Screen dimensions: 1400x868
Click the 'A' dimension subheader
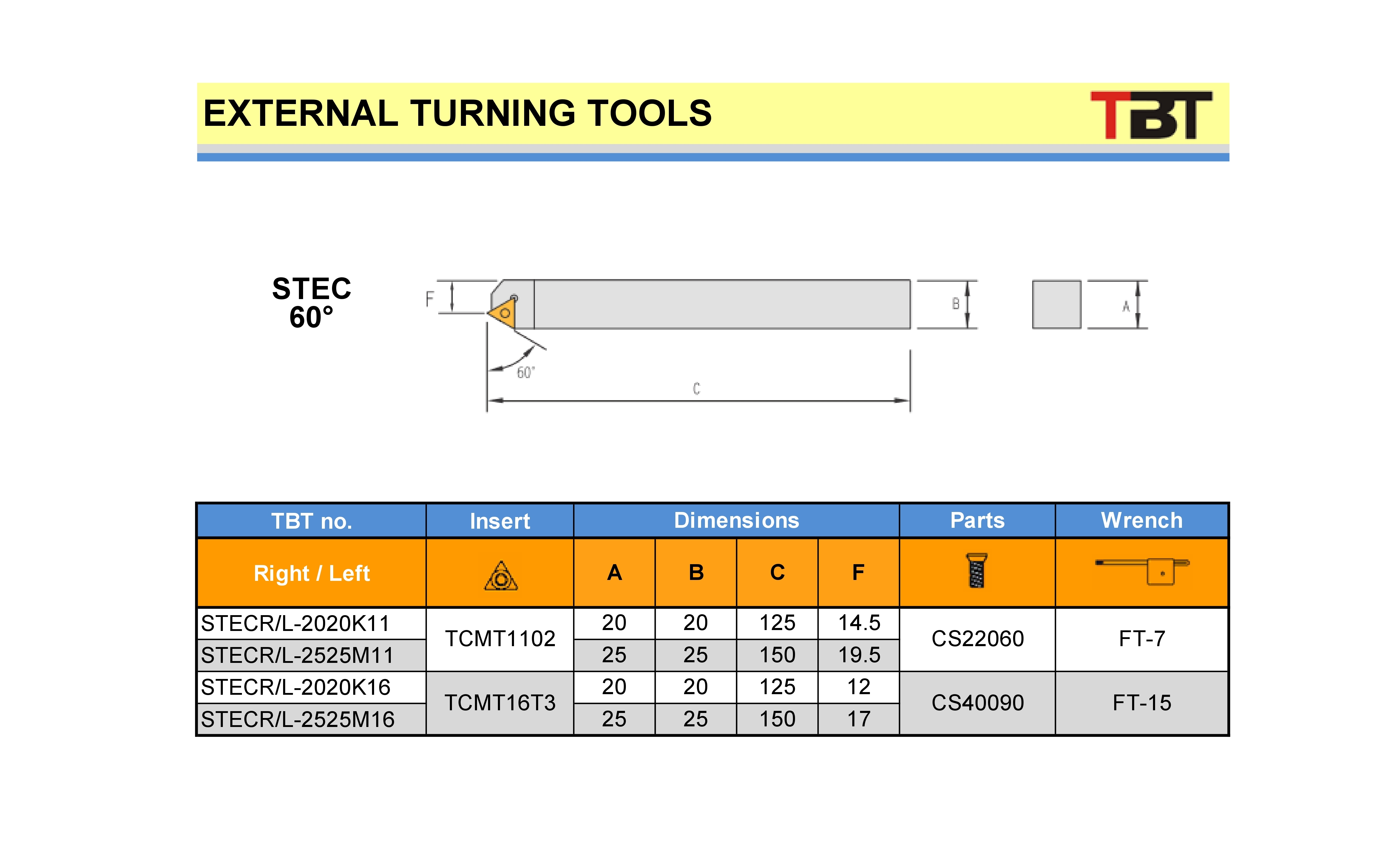coord(615,572)
